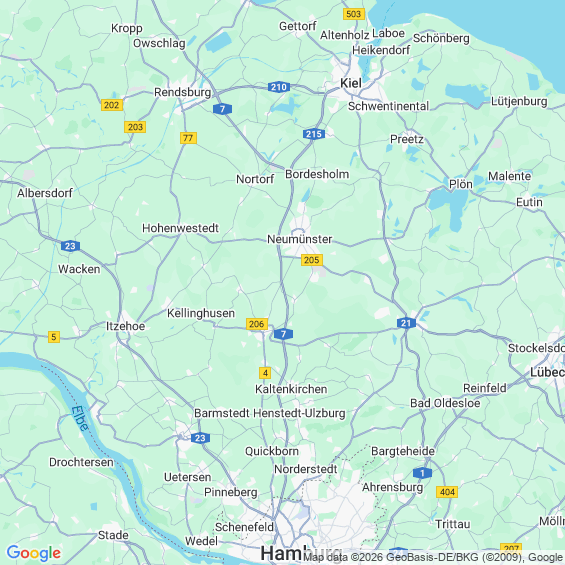Click the yellow 205 road marker
Viewport: 565px width, 565px height.
click(312, 260)
